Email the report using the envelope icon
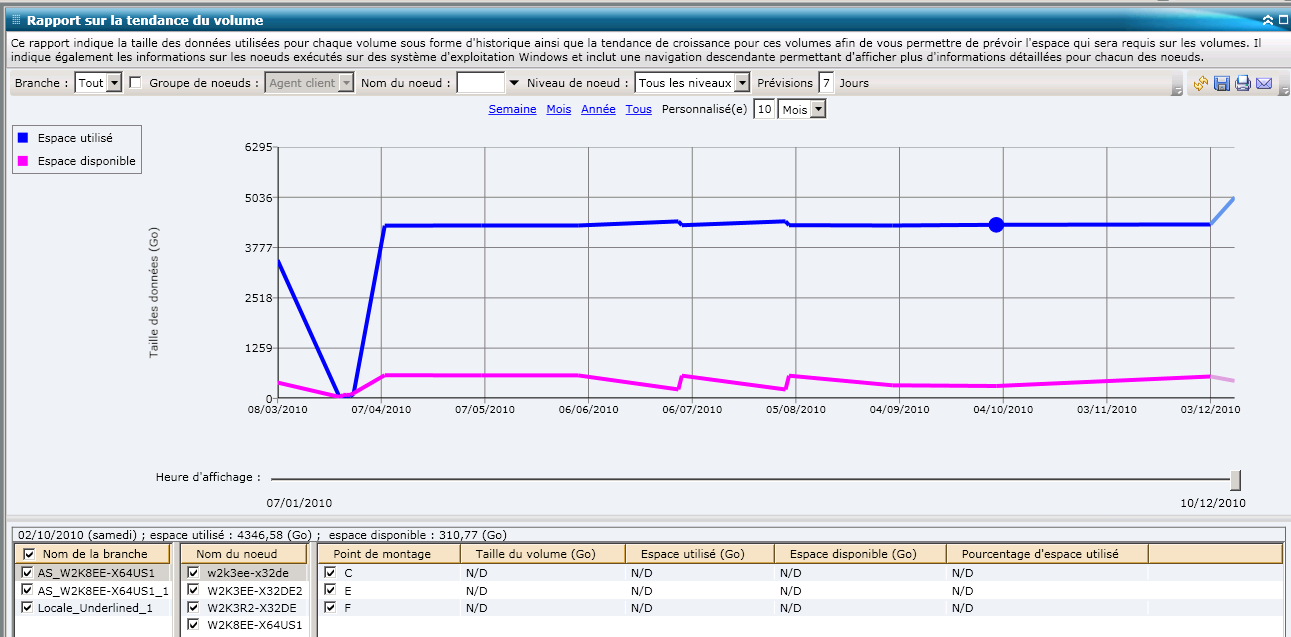The height and width of the screenshot is (637, 1291). pyautogui.click(x=1264, y=84)
